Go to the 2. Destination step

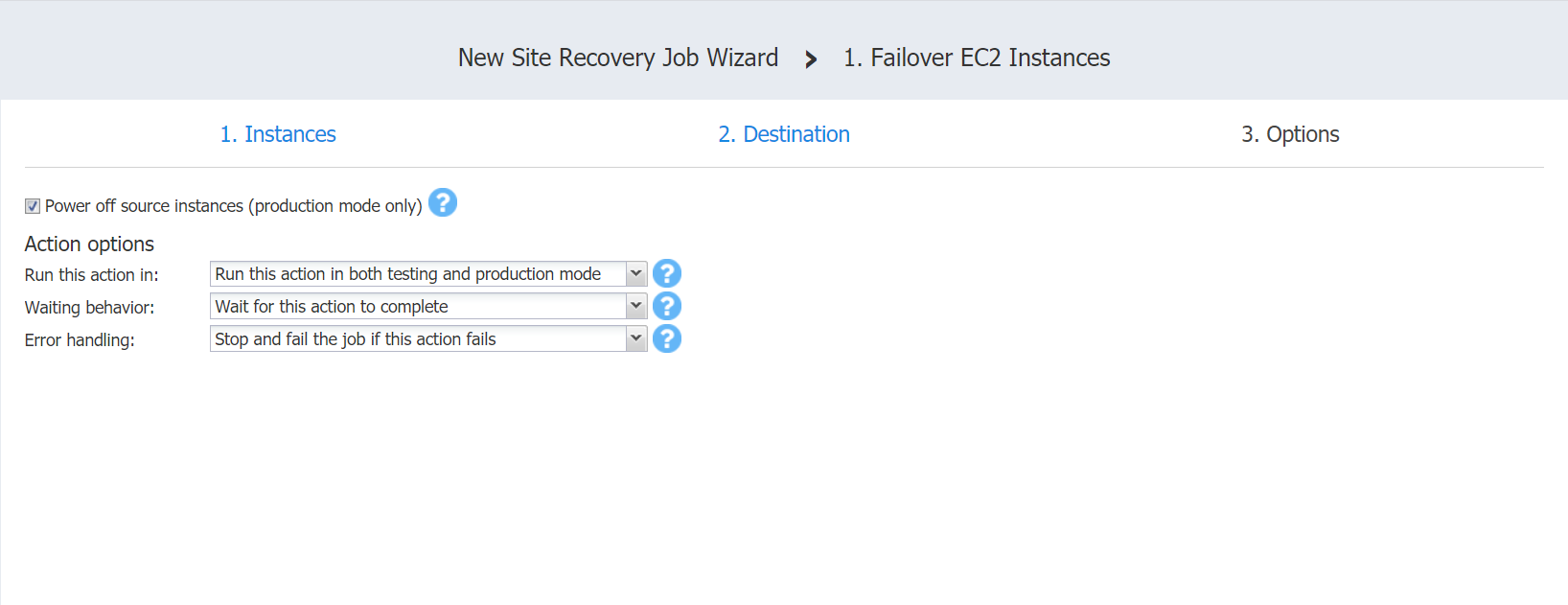784,134
